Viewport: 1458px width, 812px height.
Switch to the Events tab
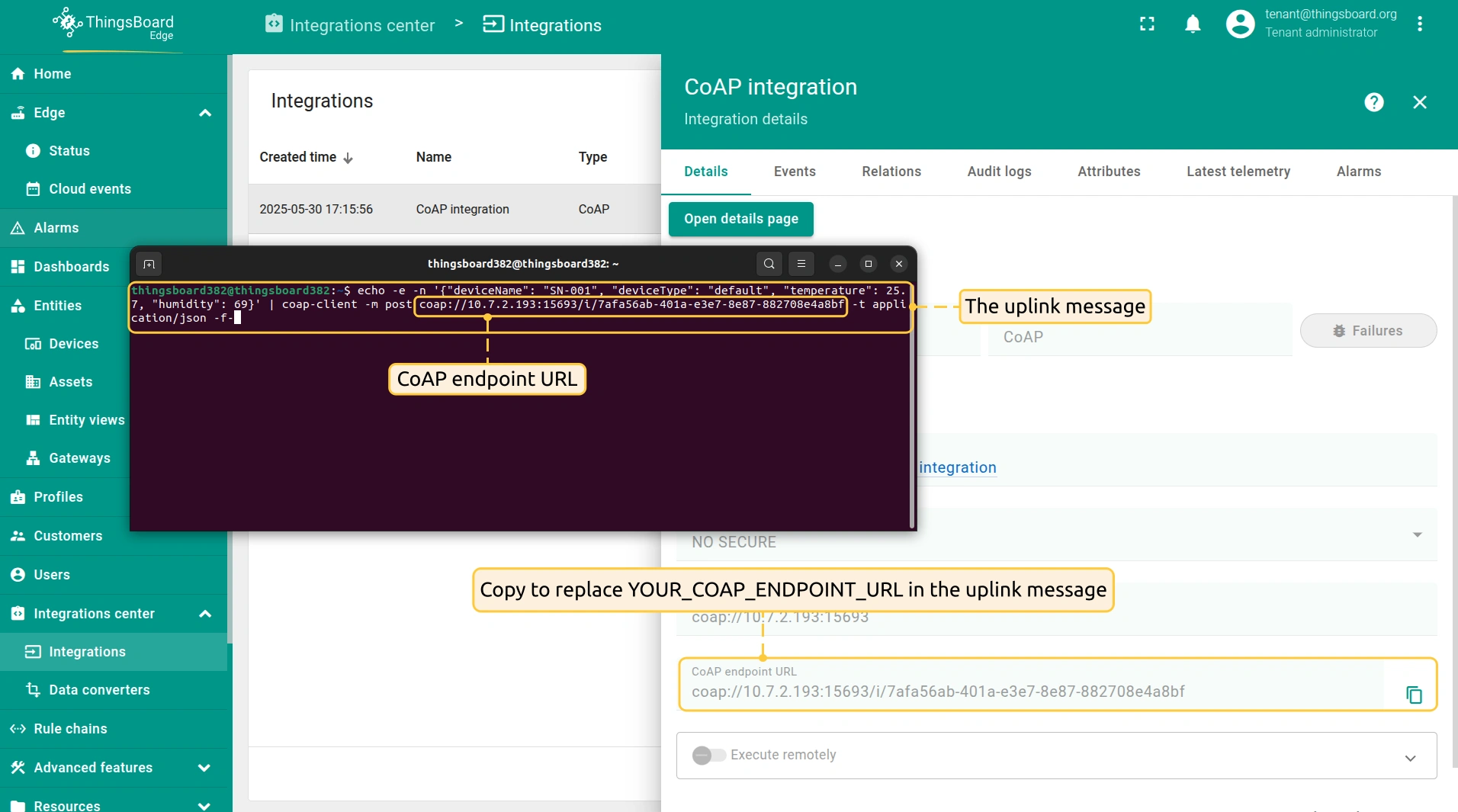pyautogui.click(x=795, y=172)
